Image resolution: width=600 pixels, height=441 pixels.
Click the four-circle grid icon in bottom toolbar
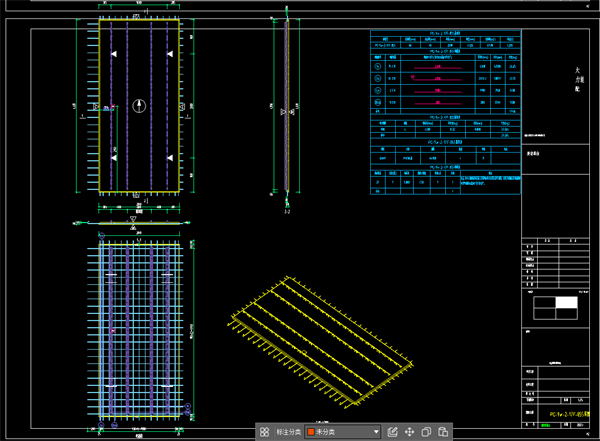[x=264, y=432]
